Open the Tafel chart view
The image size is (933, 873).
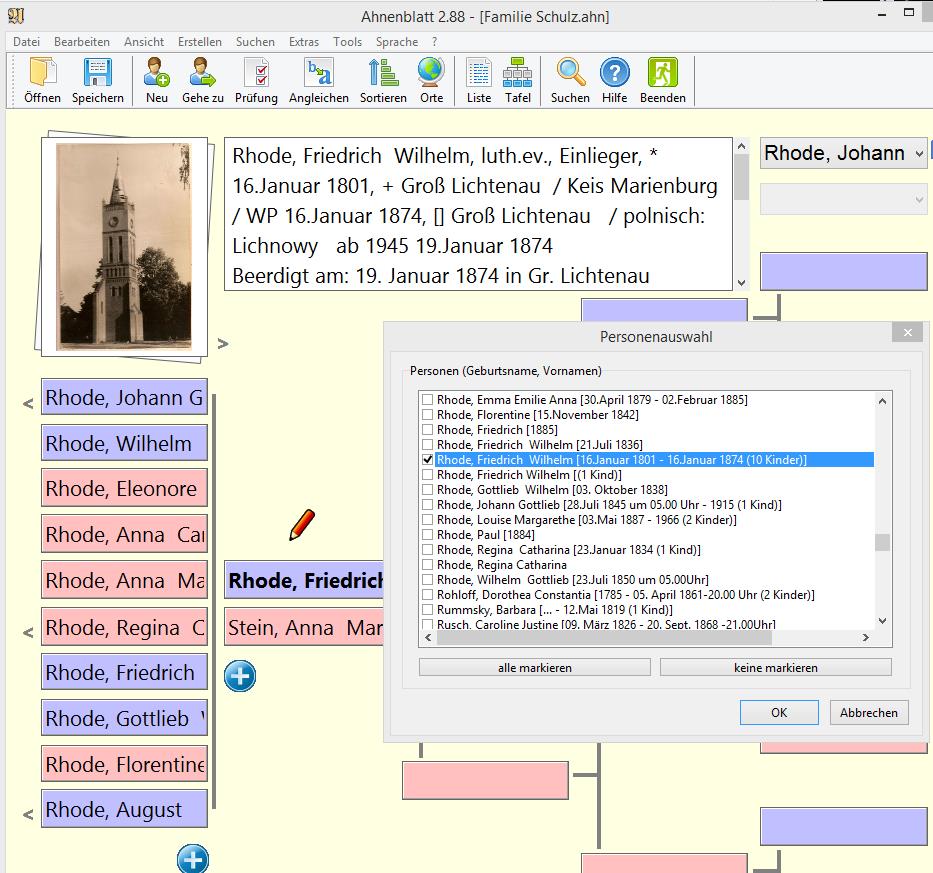pos(518,73)
